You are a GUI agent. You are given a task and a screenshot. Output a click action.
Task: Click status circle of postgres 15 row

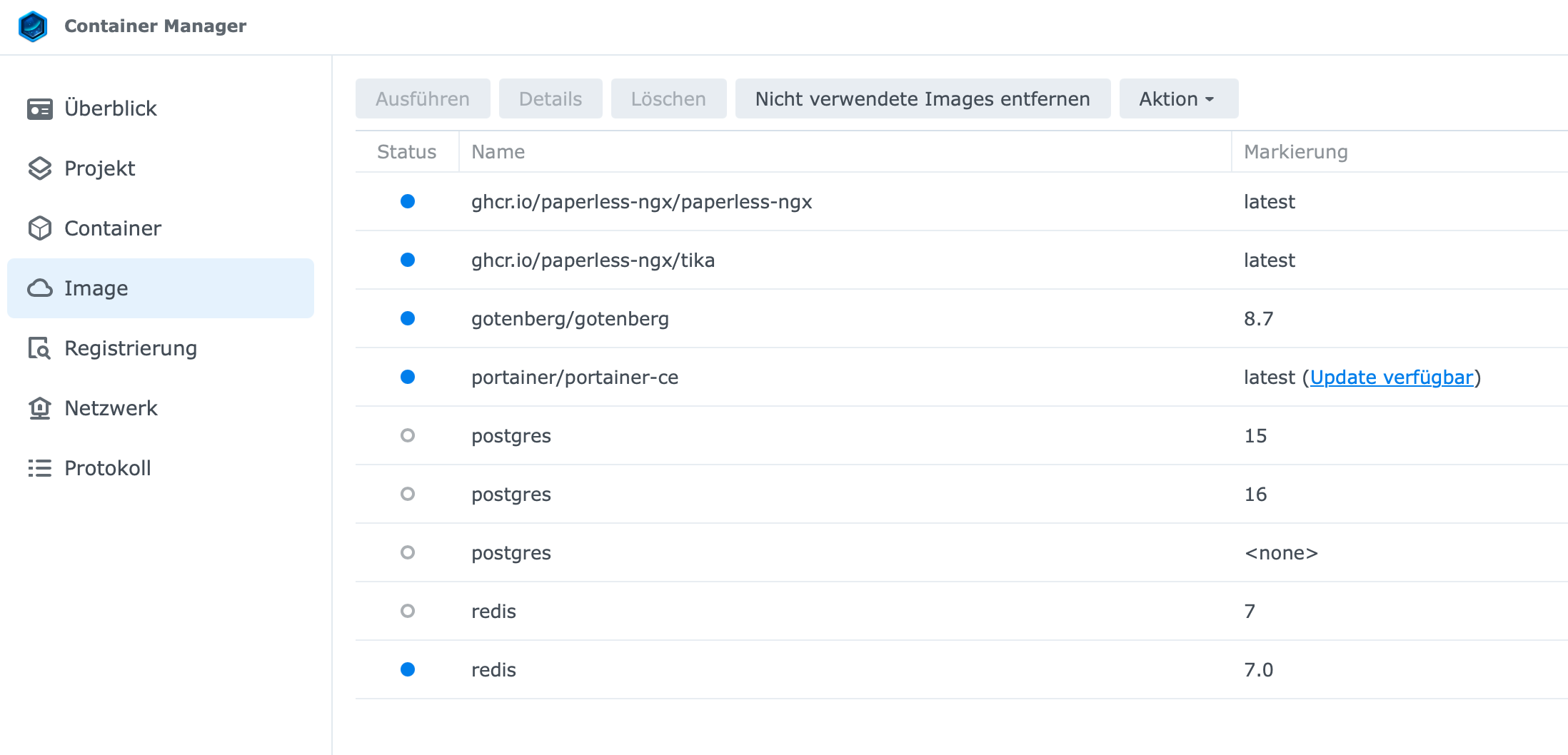pyautogui.click(x=408, y=435)
